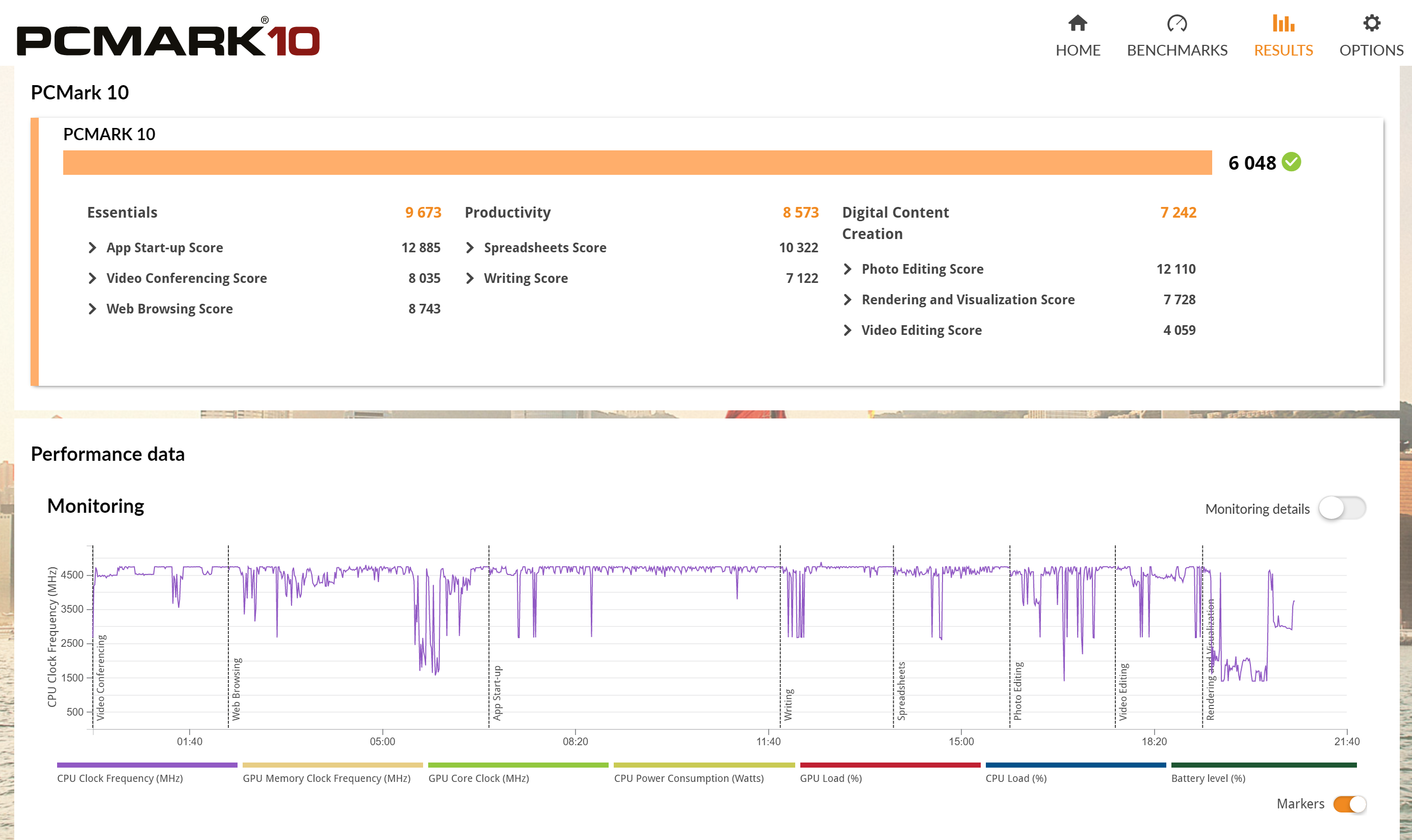Image resolution: width=1412 pixels, height=840 pixels.
Task: Click Digital Content Creation score 7 242
Action: point(1178,212)
